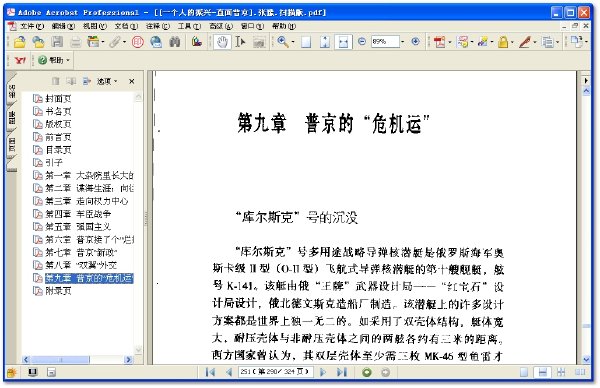Select the 封面页 bookmark
The image size is (600, 388).
(x=58, y=98)
